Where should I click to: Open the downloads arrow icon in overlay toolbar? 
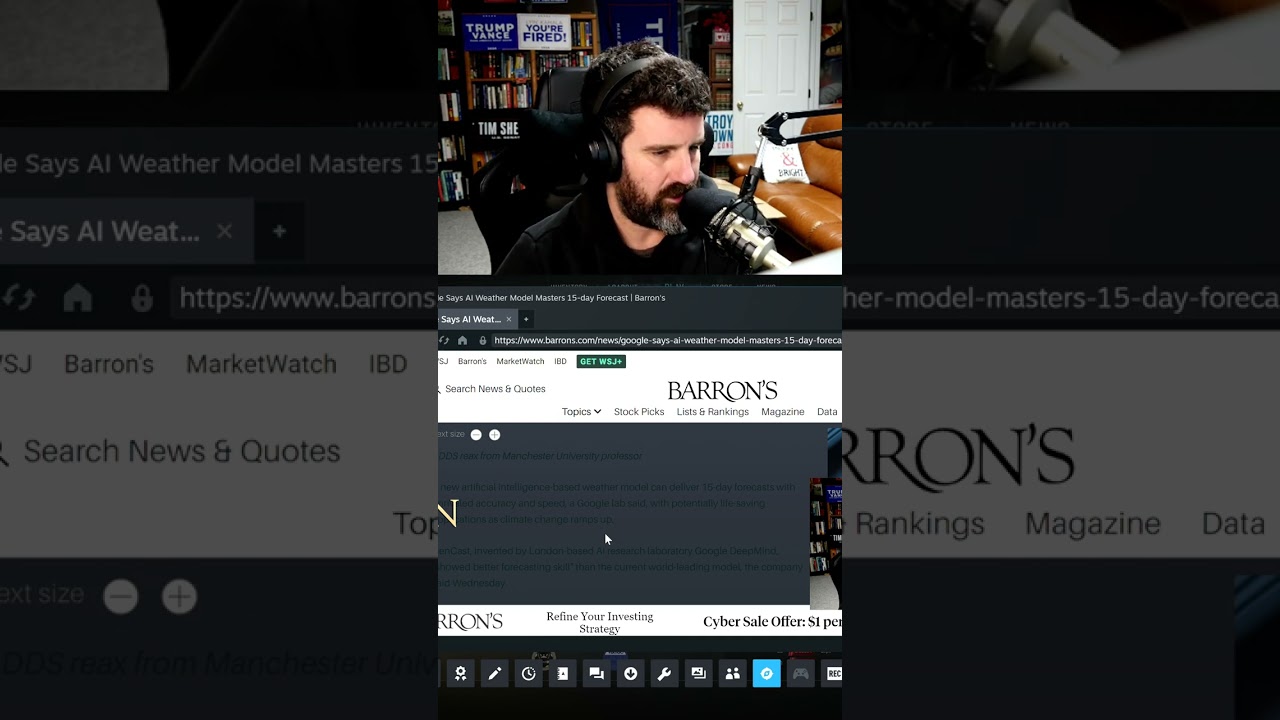point(630,674)
